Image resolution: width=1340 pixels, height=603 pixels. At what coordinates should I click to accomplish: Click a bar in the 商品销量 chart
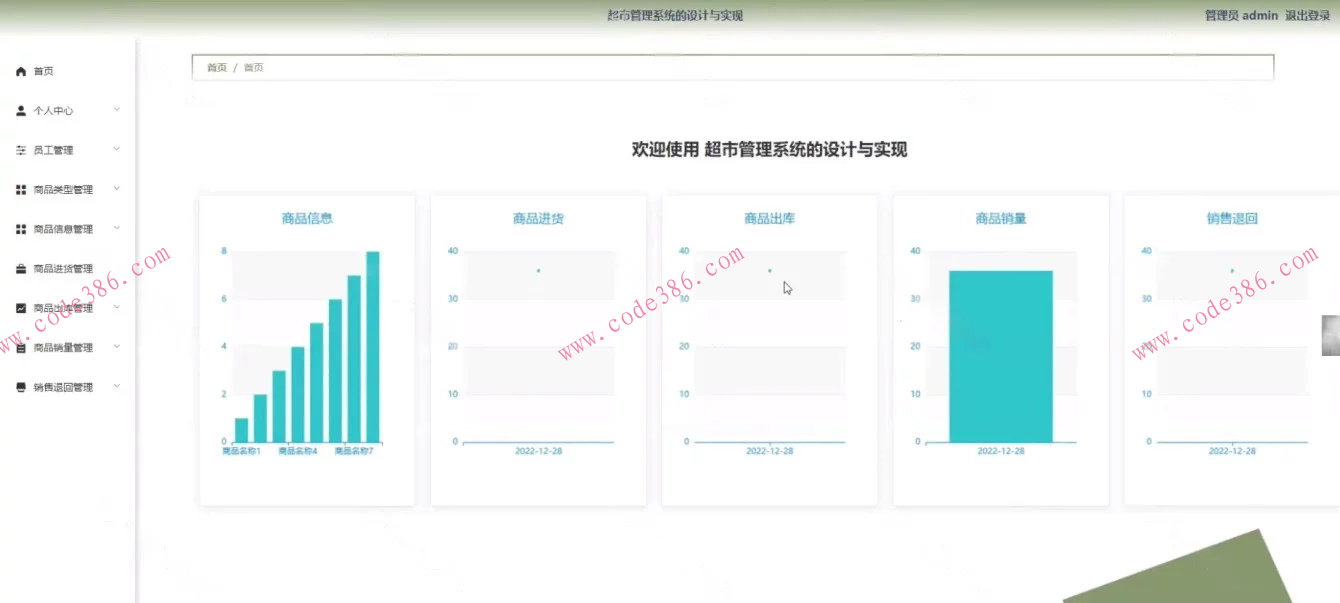[x=1000, y=355]
